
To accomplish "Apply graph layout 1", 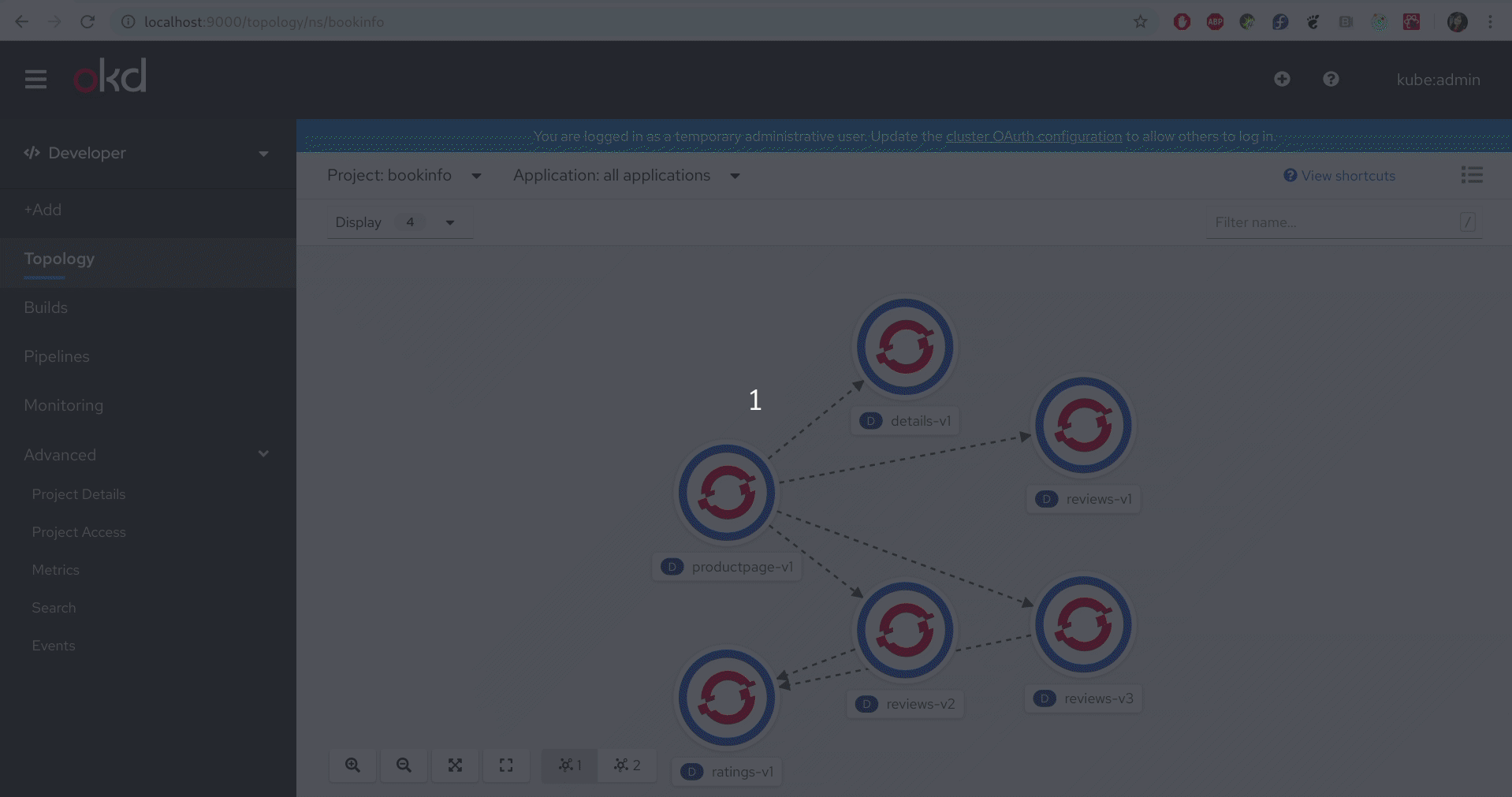I will point(570,765).
